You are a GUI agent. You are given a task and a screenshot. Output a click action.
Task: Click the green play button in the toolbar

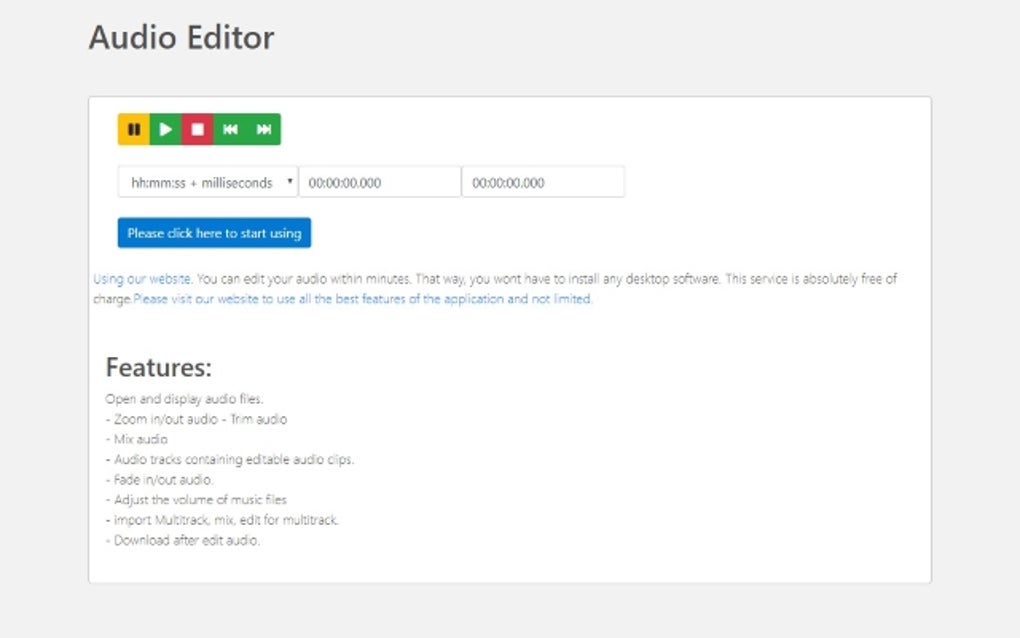point(166,128)
